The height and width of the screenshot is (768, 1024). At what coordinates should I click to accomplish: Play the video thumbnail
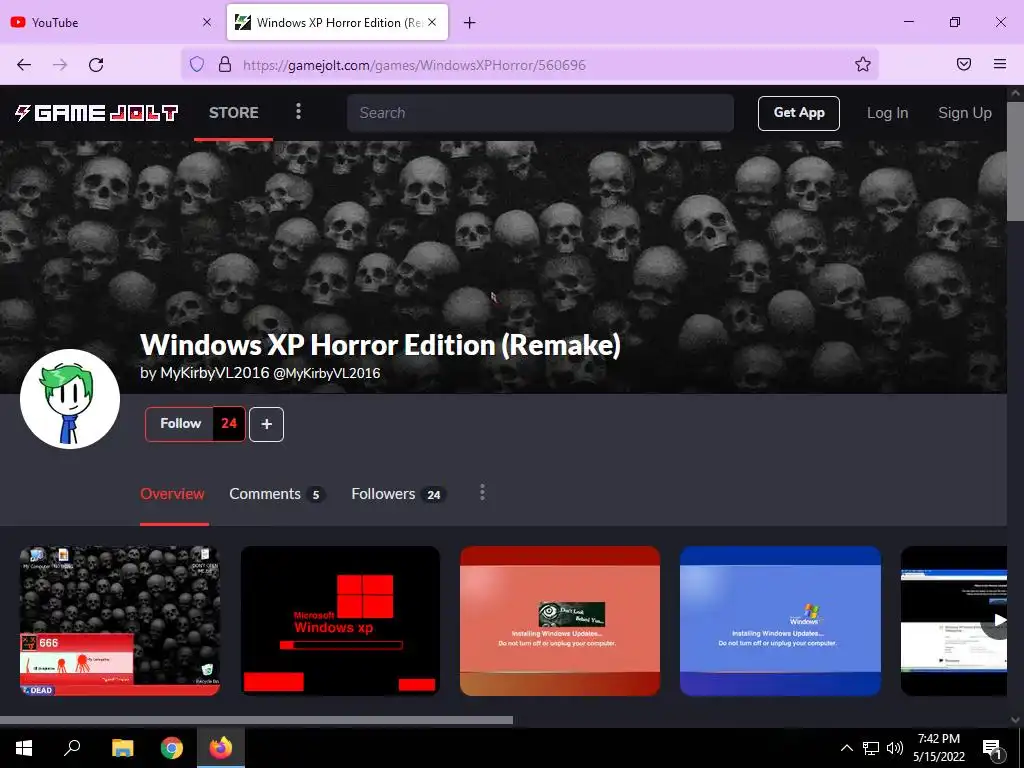tap(954, 620)
